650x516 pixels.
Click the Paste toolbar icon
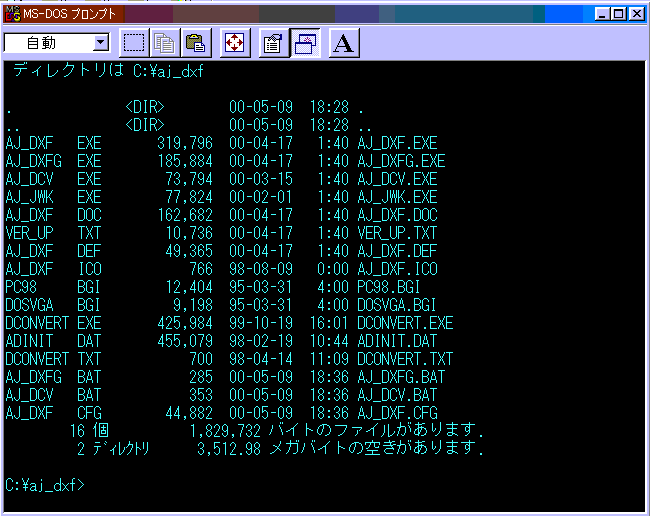196,43
